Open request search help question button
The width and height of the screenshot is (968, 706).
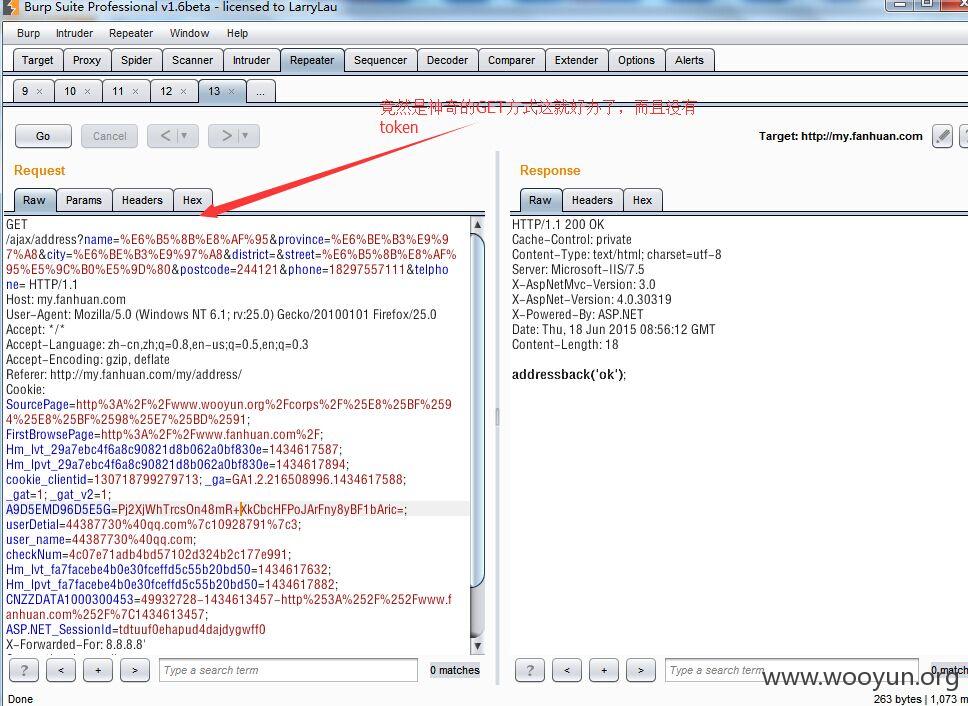pyautogui.click(x=24, y=670)
